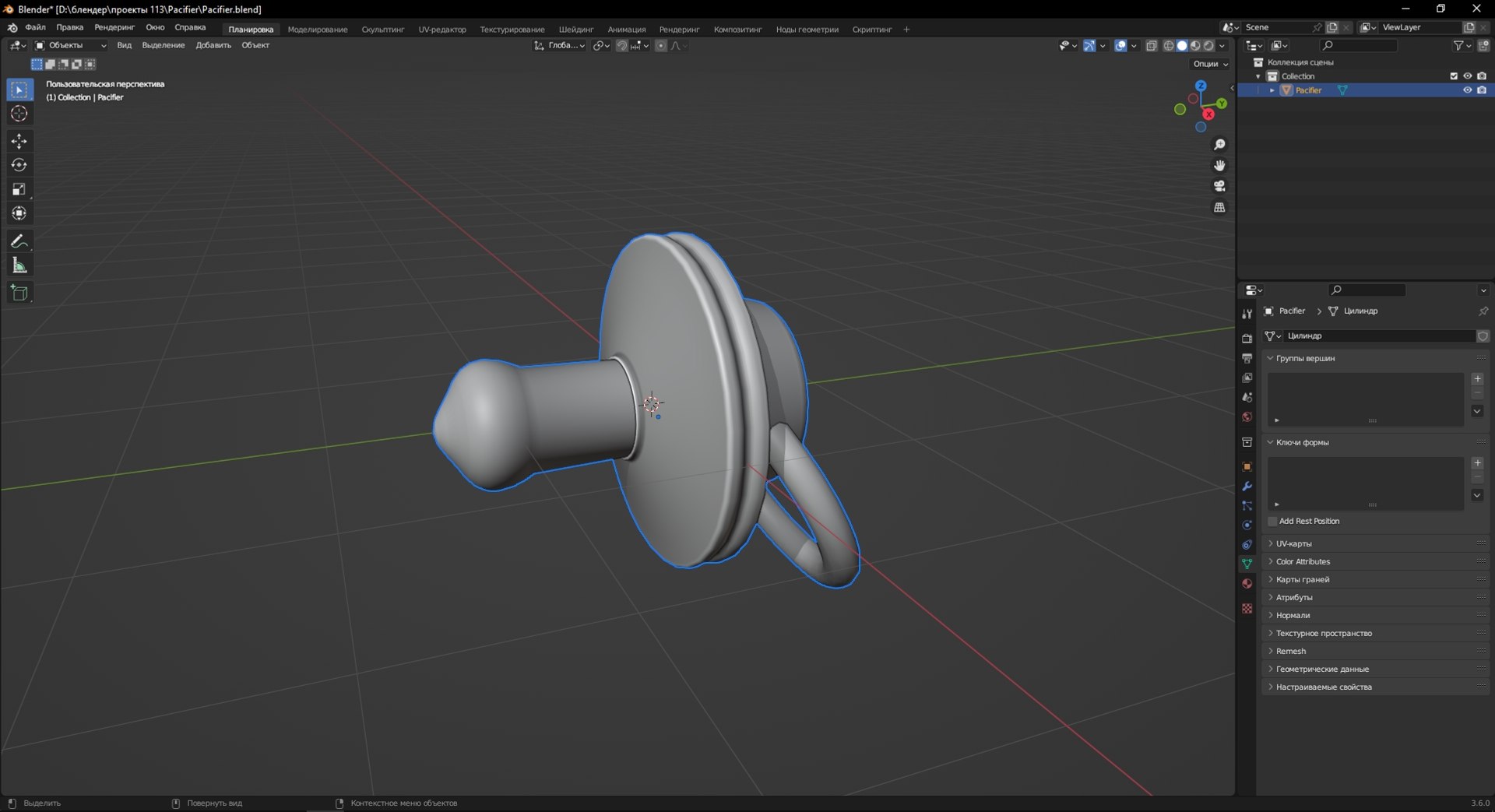
Task: Switch to wireframe viewport shading
Action: point(1169,46)
